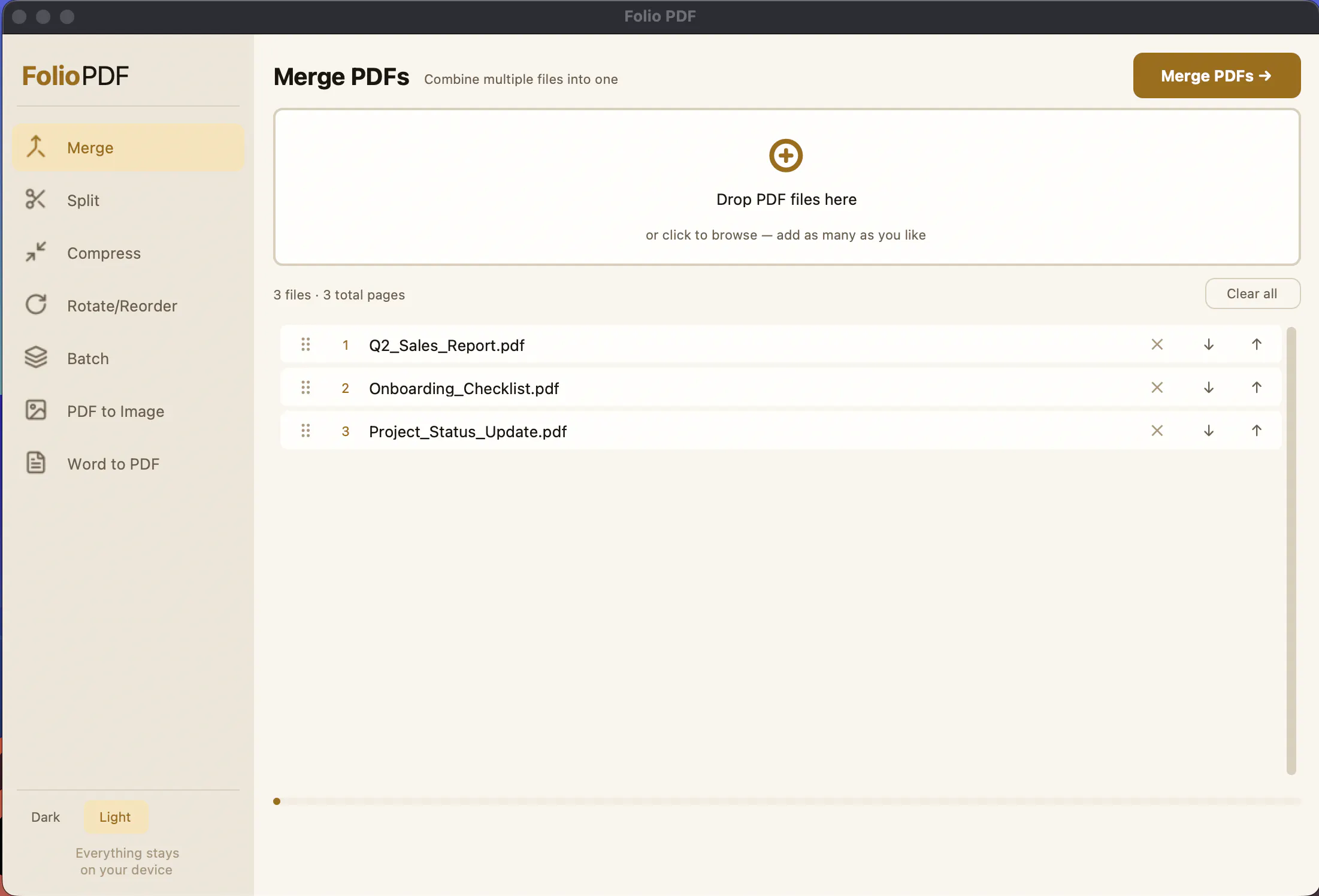The width and height of the screenshot is (1319, 896).
Task: Open the Word to PDF tool label
Action: pos(114,464)
